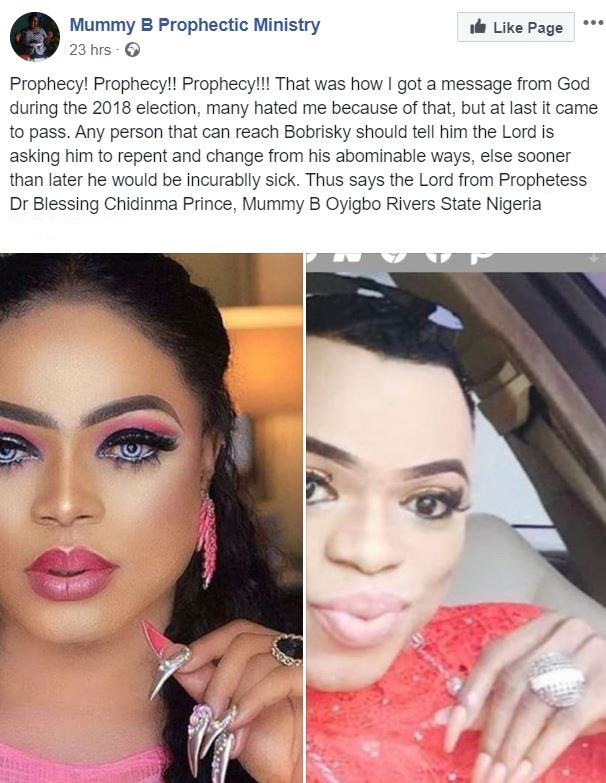
Task: Open the three-dots post options menu
Action: pyautogui.click(x=593, y=22)
